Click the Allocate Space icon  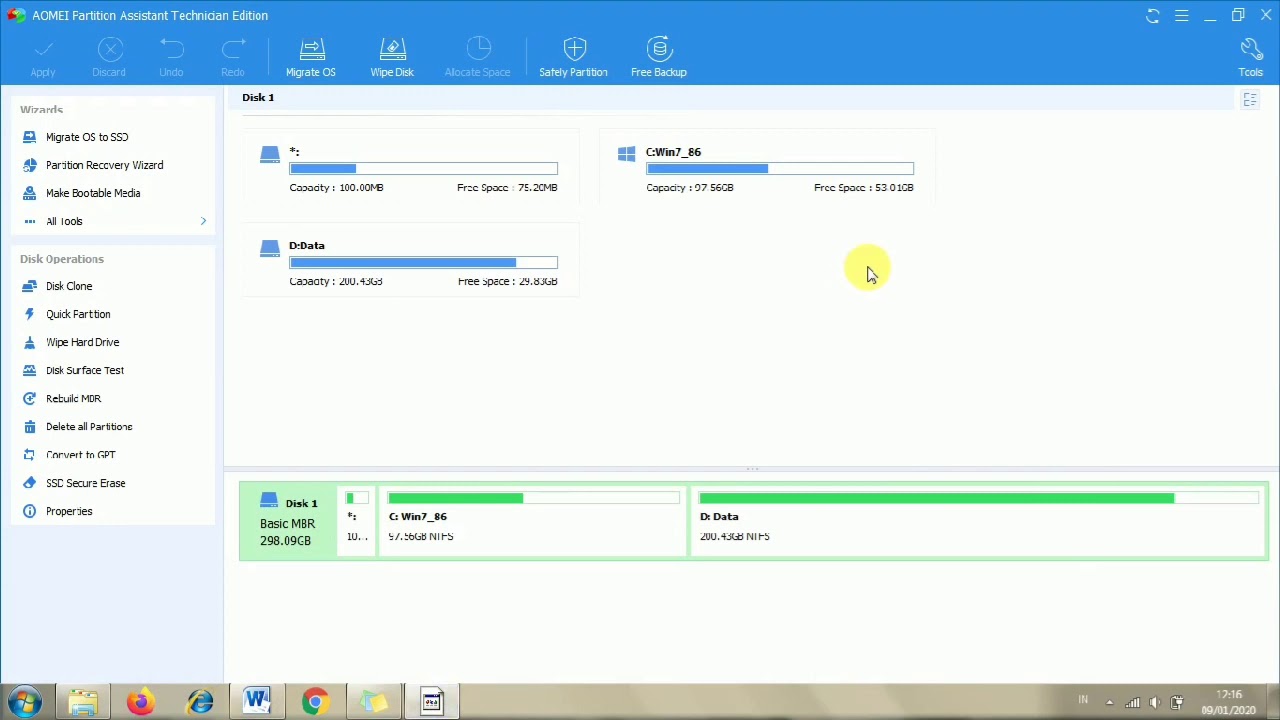coord(479,49)
